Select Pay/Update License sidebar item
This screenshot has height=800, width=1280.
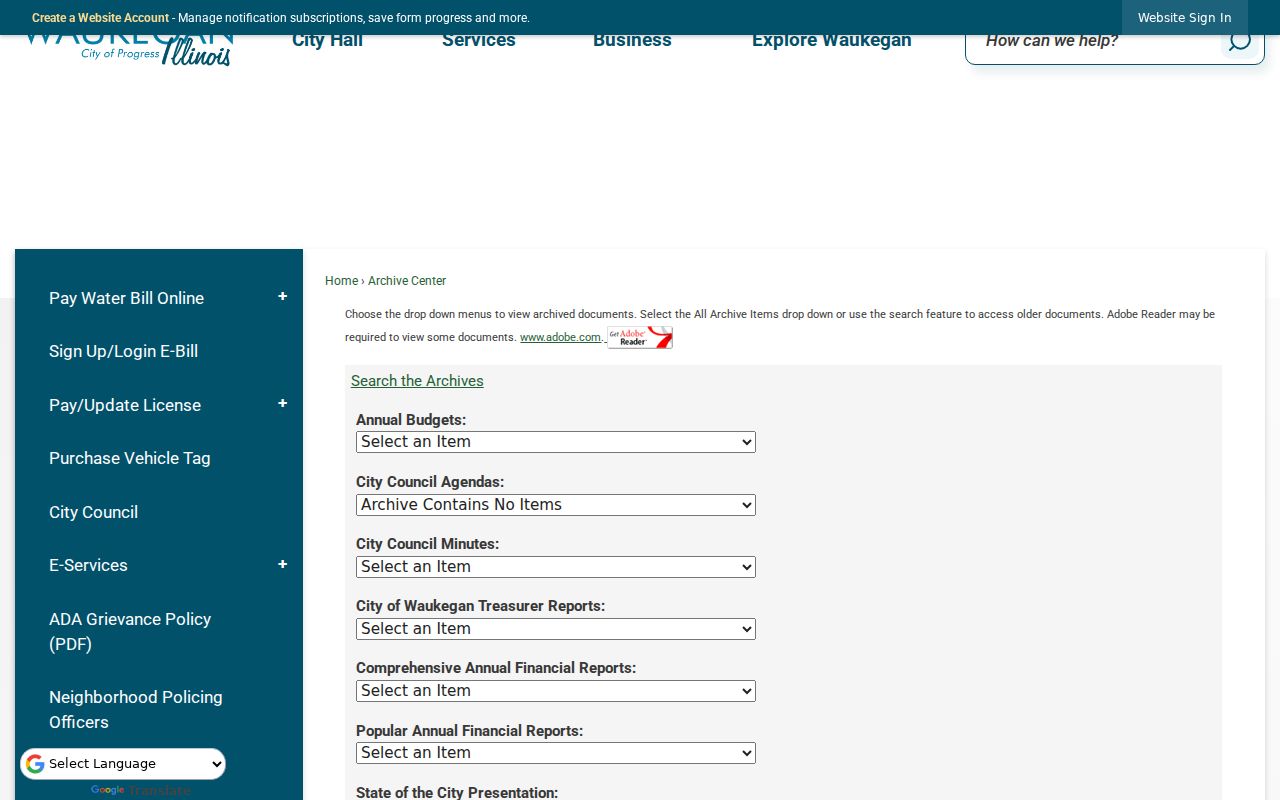coord(125,405)
